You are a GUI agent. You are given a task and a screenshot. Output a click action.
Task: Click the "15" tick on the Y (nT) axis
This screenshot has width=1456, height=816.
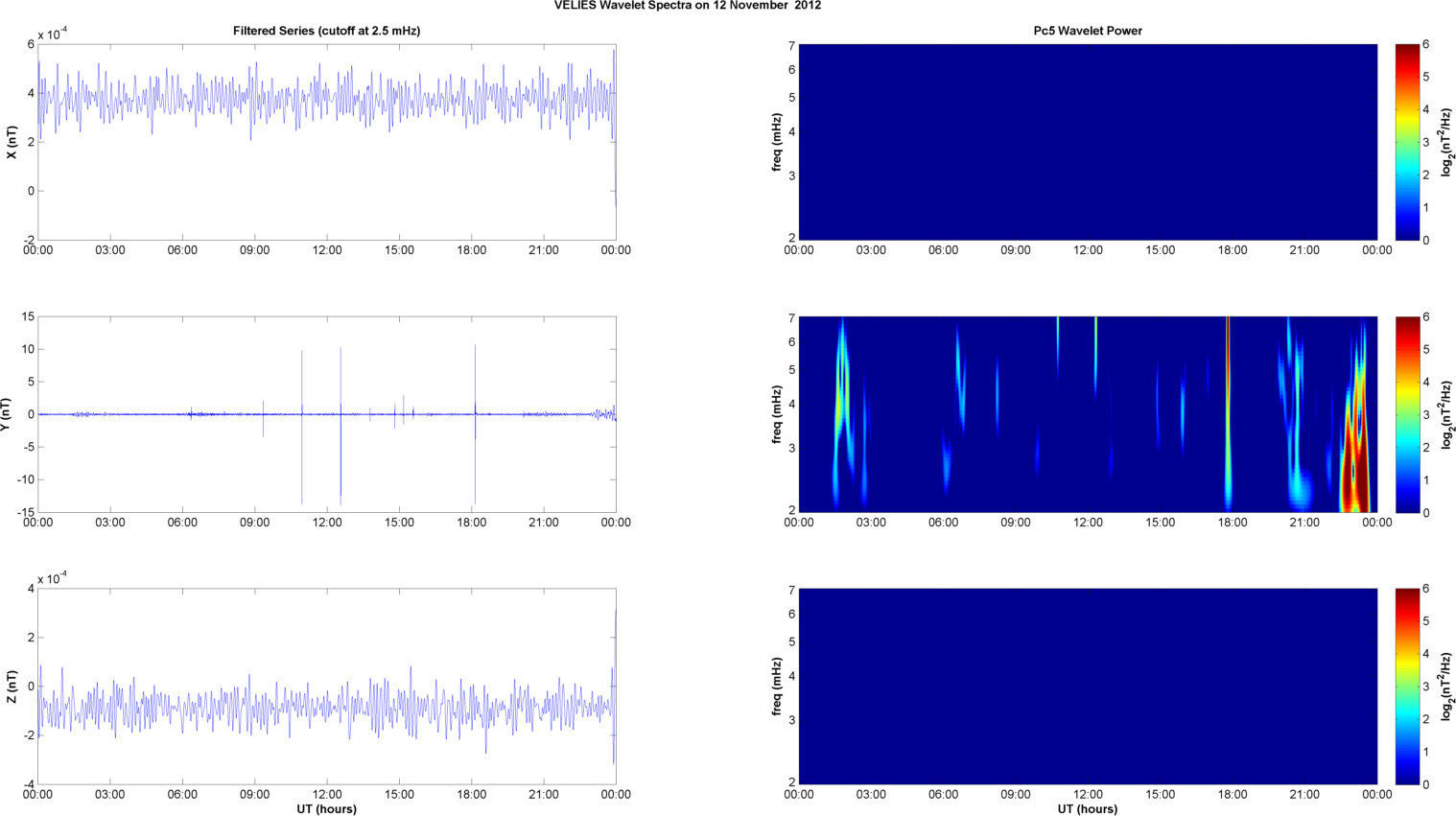tap(28, 316)
